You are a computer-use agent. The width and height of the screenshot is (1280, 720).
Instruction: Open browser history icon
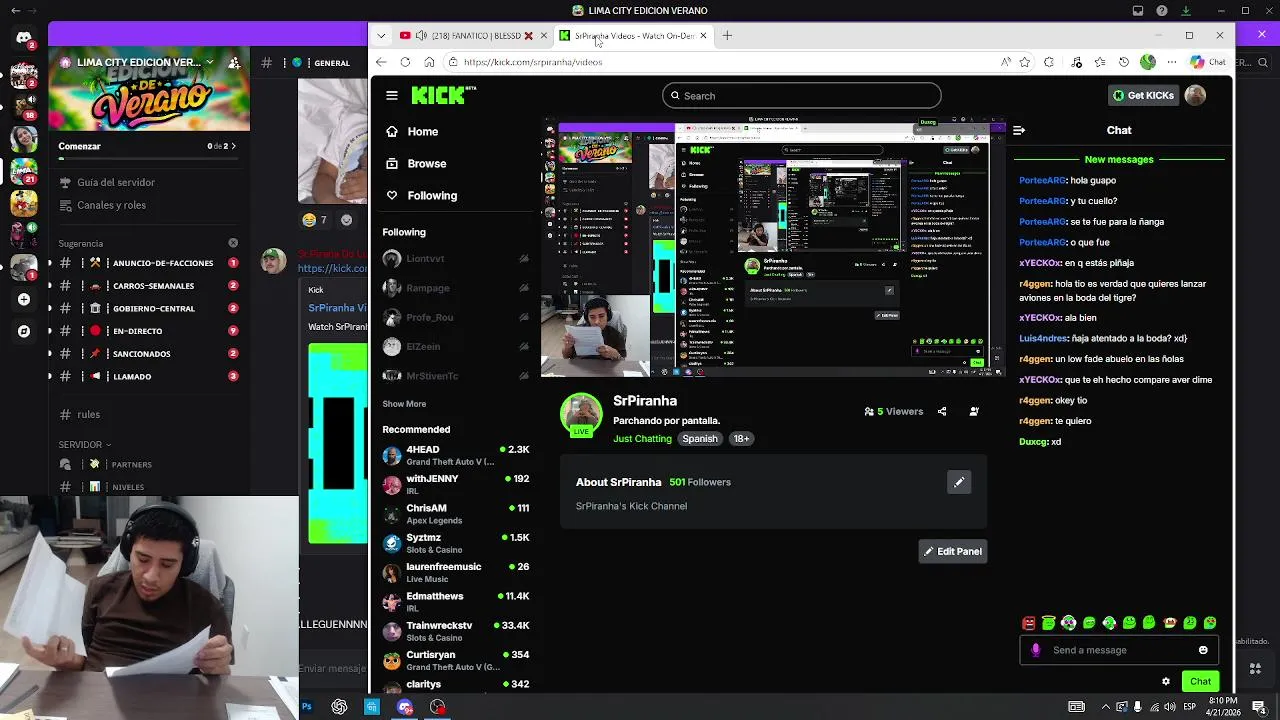(x=1124, y=62)
